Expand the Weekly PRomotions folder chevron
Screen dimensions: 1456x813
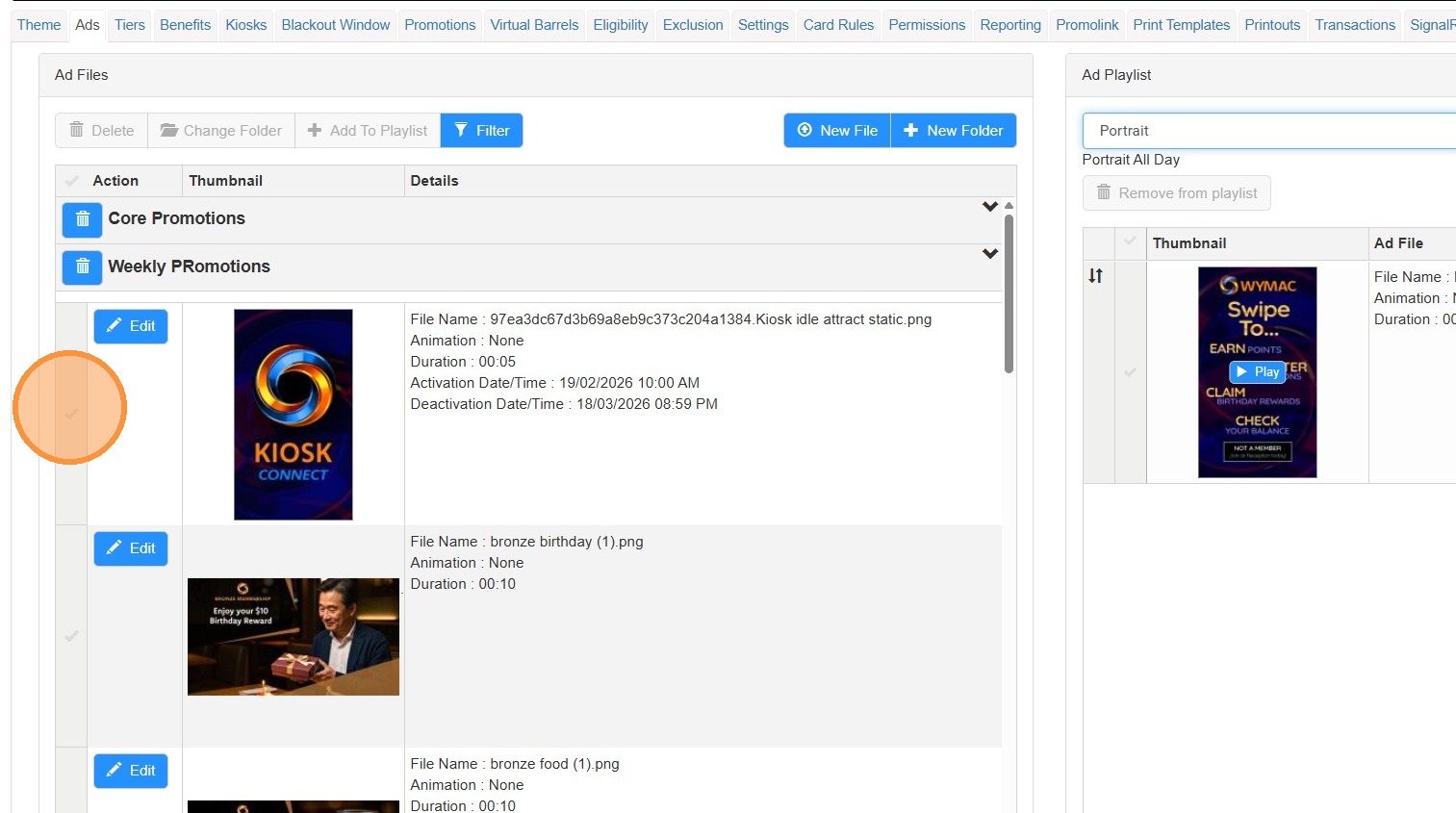coord(990,254)
